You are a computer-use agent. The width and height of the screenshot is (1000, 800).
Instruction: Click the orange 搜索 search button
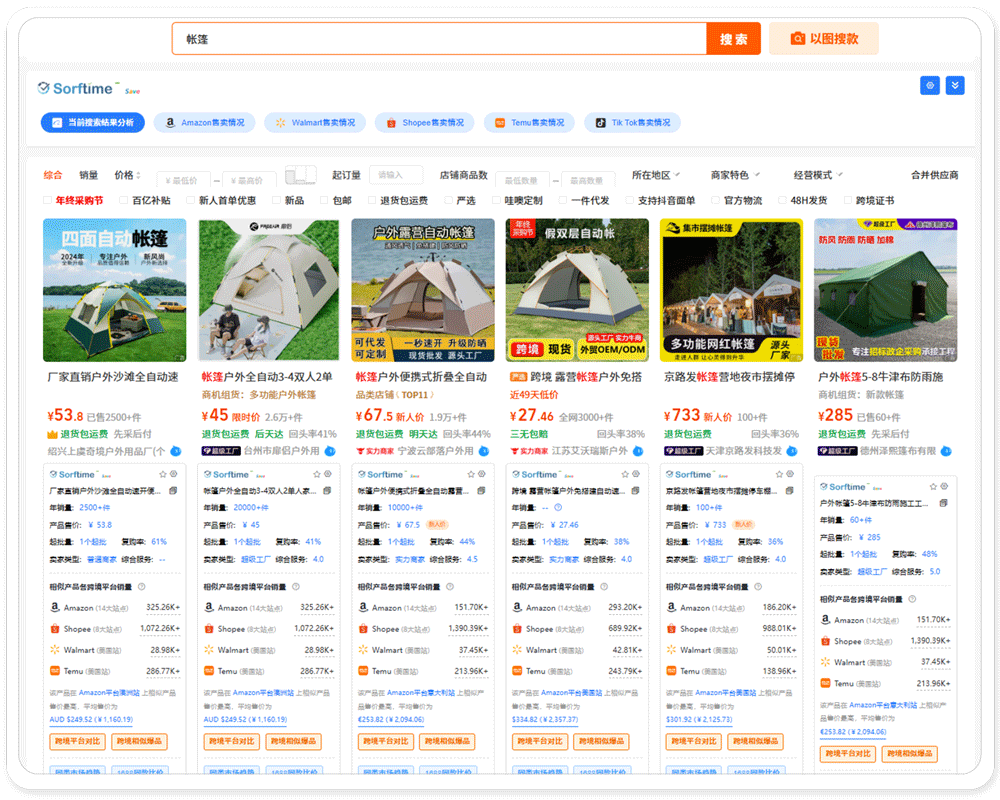(x=733, y=37)
